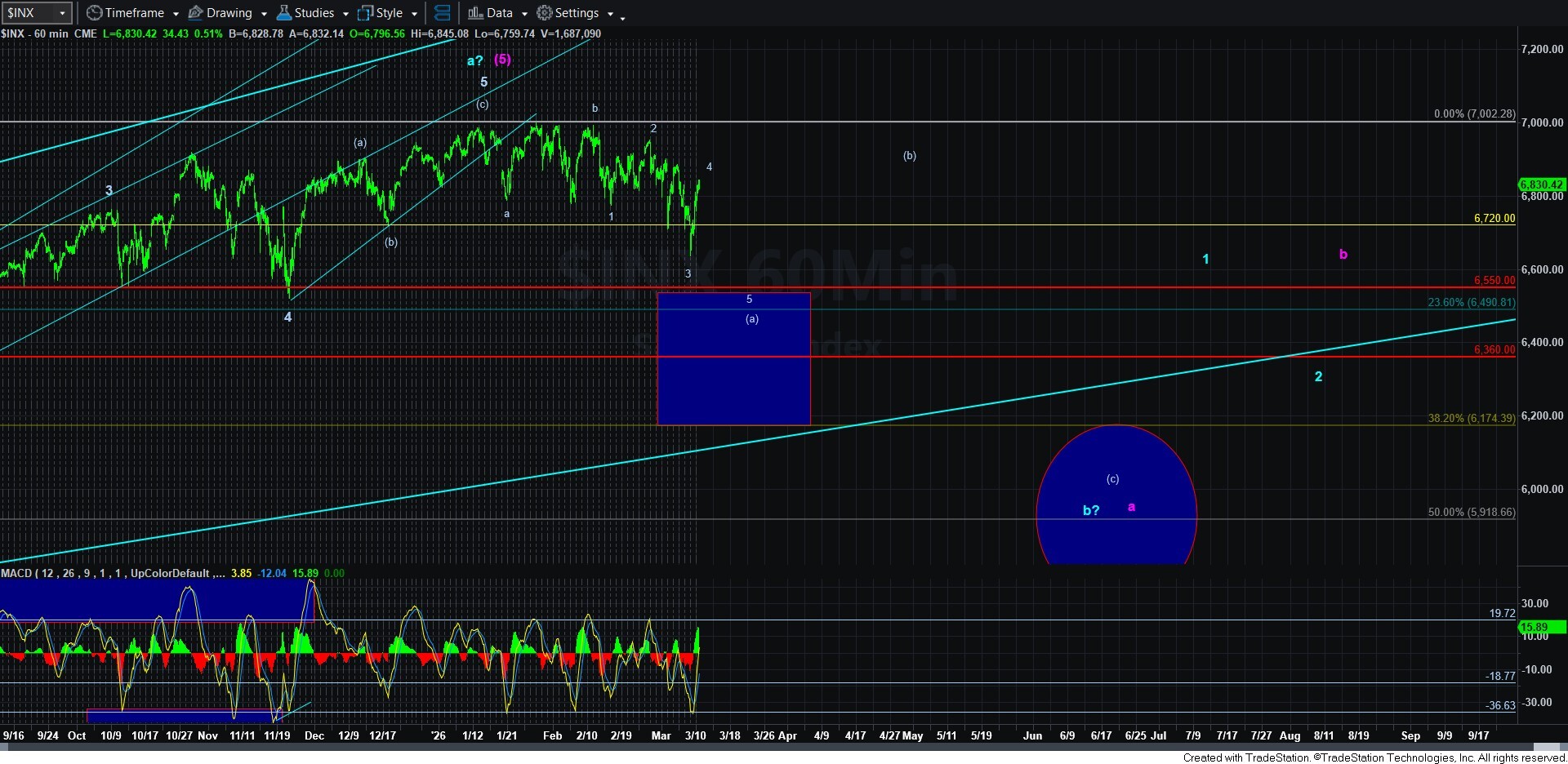Click the Settings text button

click(x=577, y=13)
